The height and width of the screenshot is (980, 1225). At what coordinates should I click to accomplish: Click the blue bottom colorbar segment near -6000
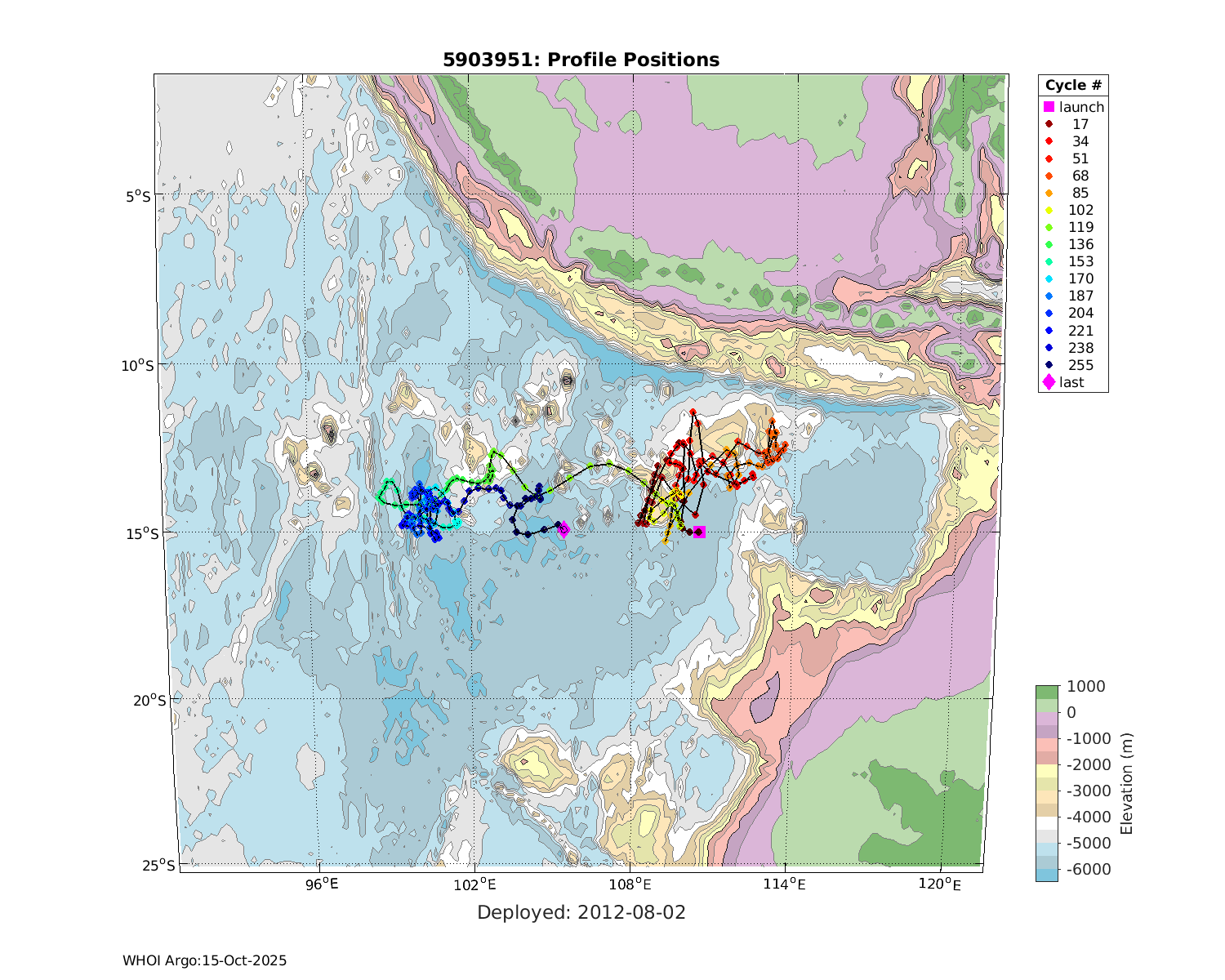pyautogui.click(x=1046, y=875)
